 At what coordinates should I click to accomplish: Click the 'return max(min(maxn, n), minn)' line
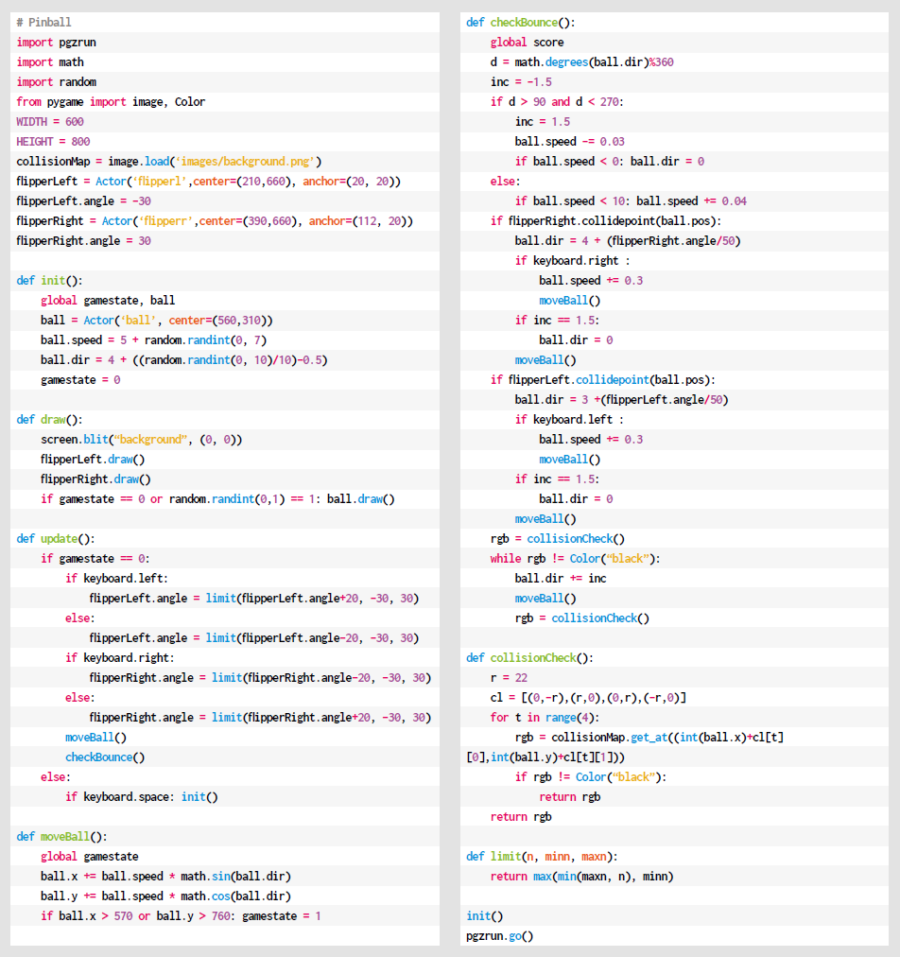click(581, 877)
